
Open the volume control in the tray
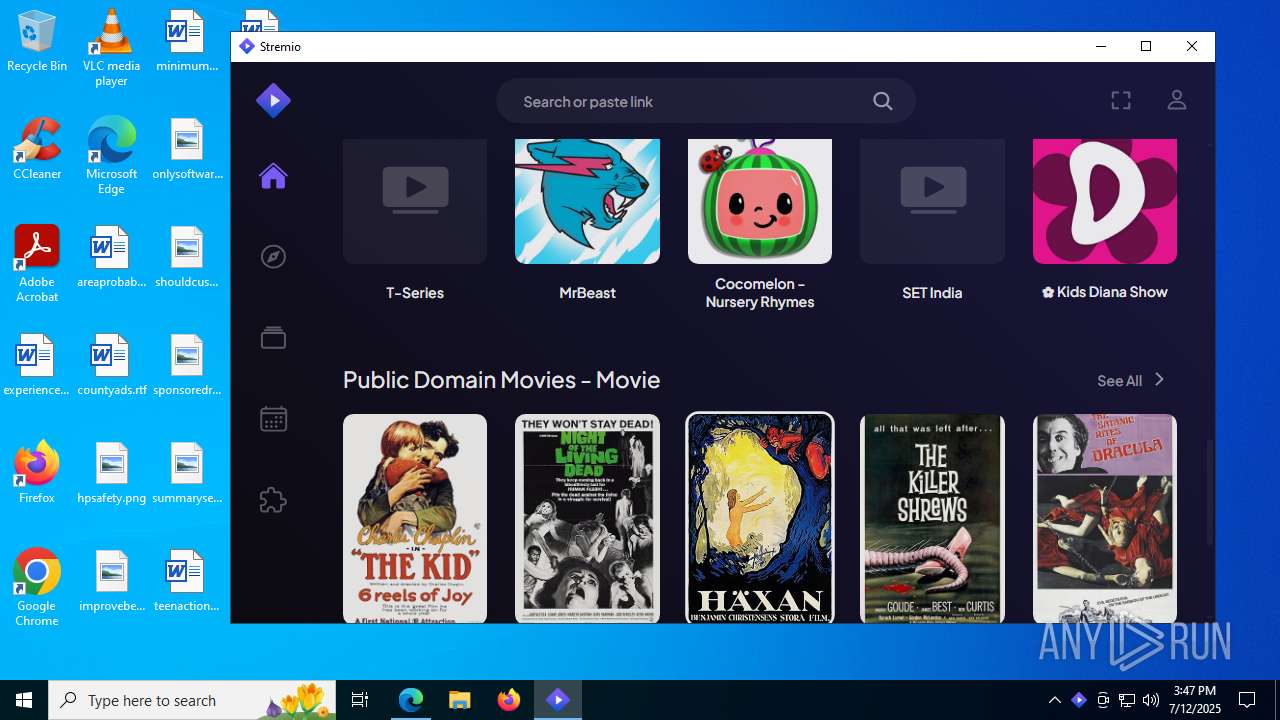[1151, 700]
